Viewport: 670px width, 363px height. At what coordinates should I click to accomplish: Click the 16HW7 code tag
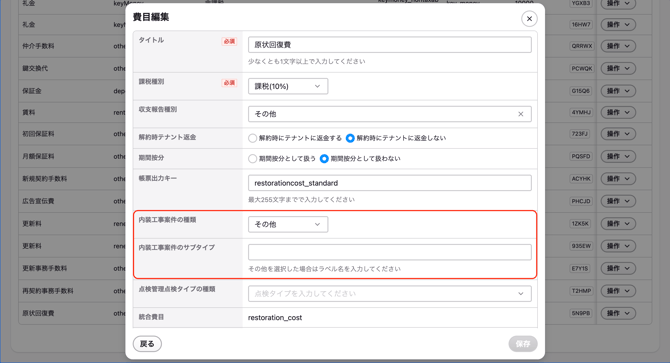pos(581,25)
